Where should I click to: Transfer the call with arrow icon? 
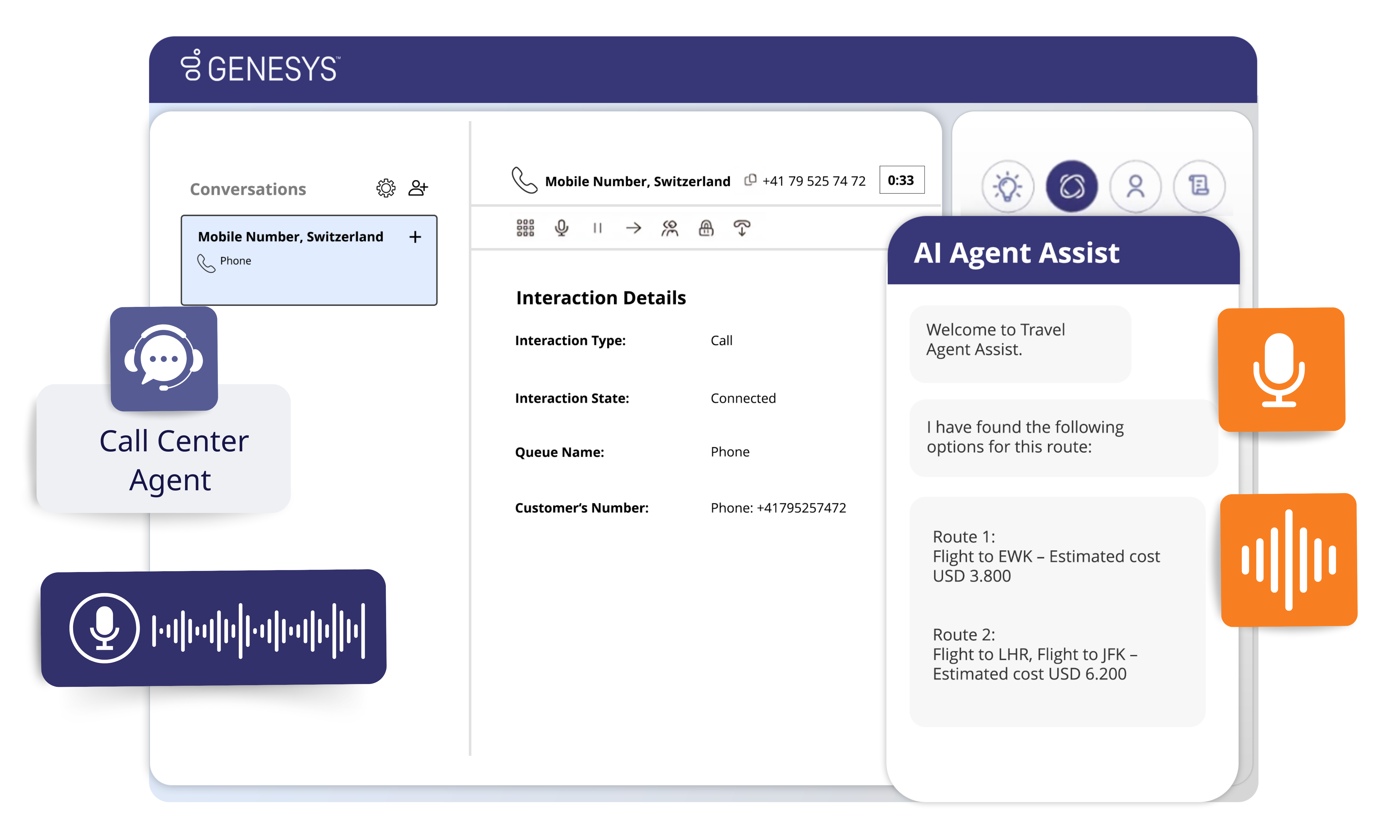coord(633,228)
